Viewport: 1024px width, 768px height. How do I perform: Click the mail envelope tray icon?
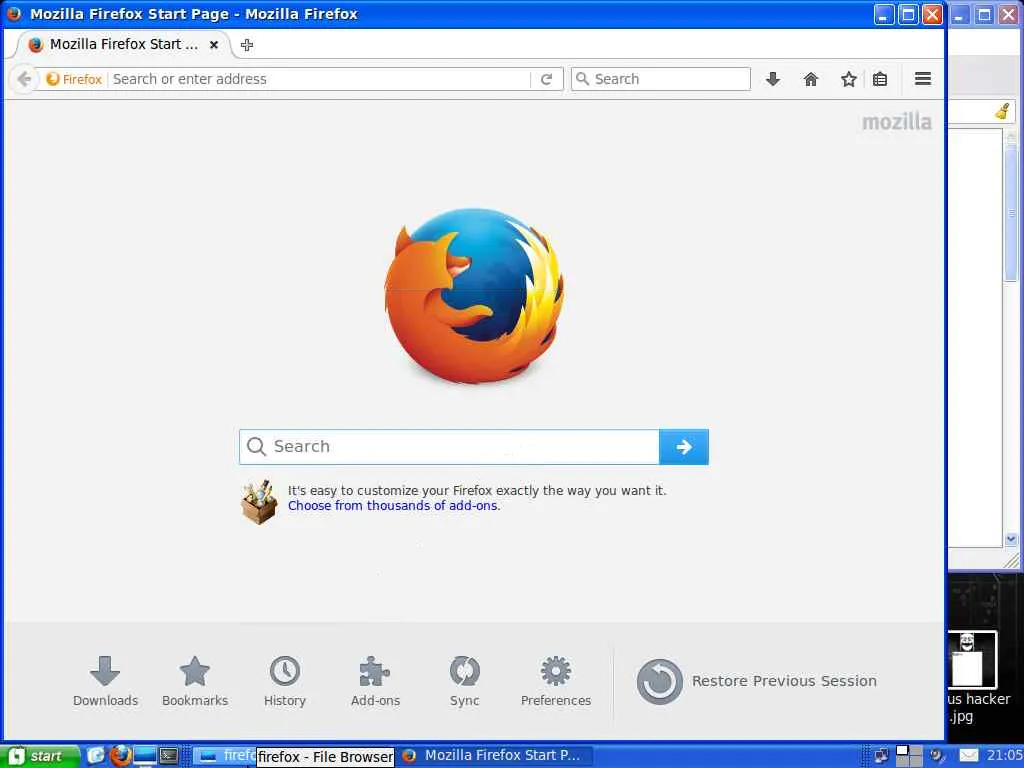pyautogui.click(x=969, y=756)
